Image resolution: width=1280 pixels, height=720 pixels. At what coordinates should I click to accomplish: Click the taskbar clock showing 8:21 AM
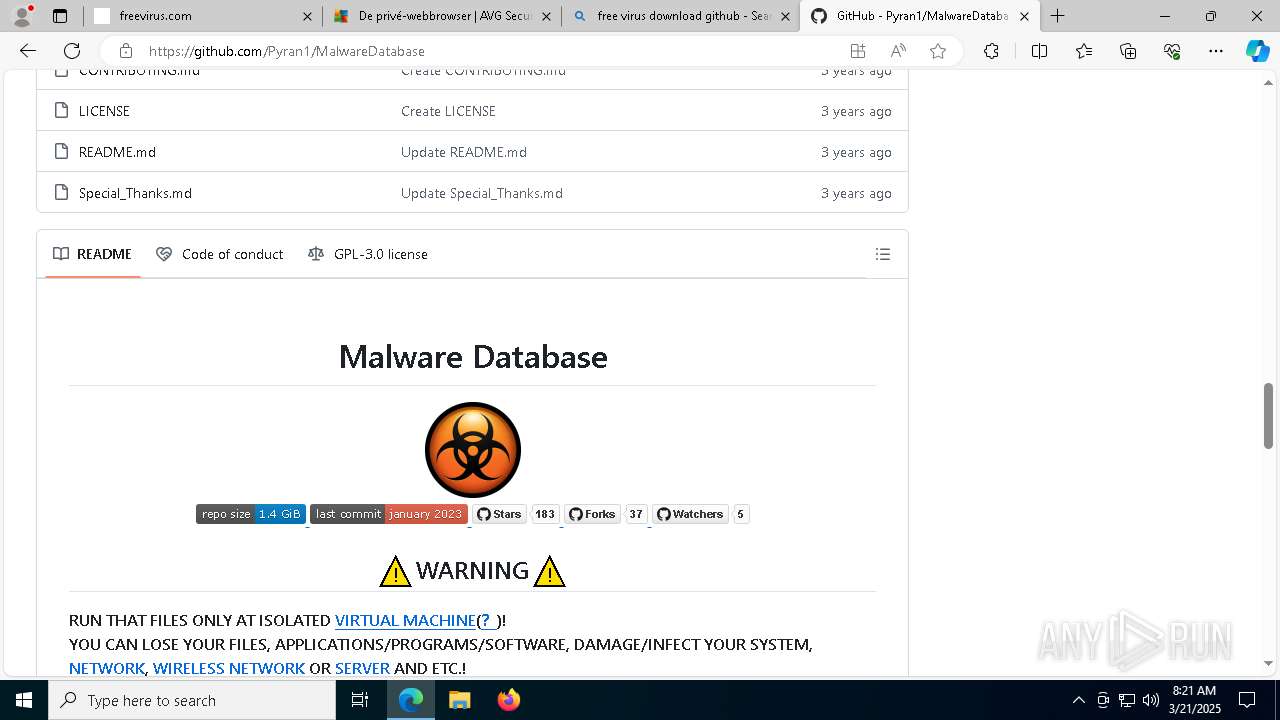point(1193,700)
